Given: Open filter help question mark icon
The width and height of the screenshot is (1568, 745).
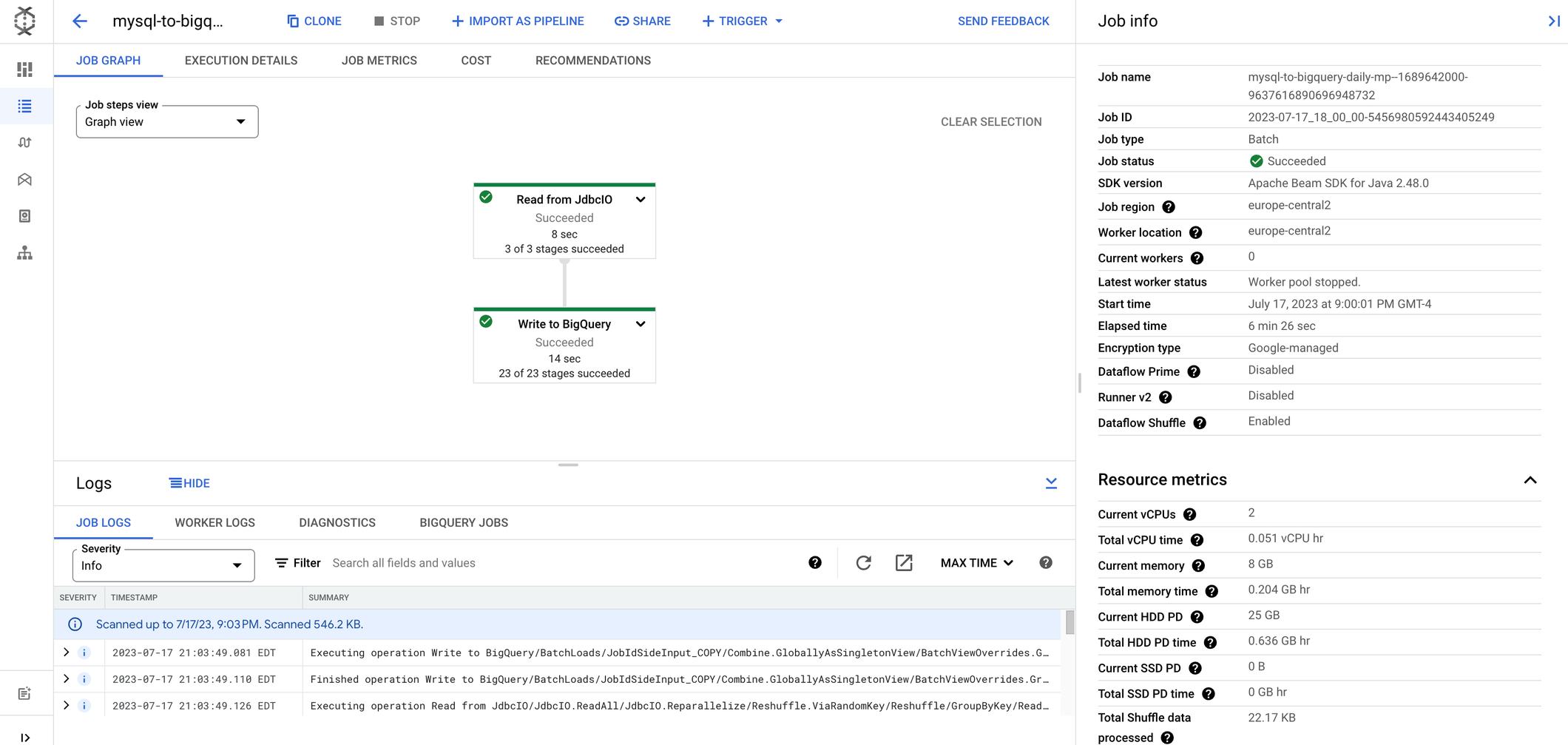Looking at the screenshot, I should 815,563.
